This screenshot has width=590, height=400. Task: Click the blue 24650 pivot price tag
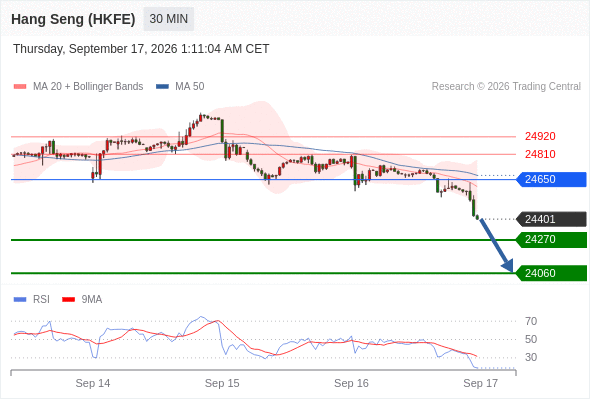click(x=551, y=179)
